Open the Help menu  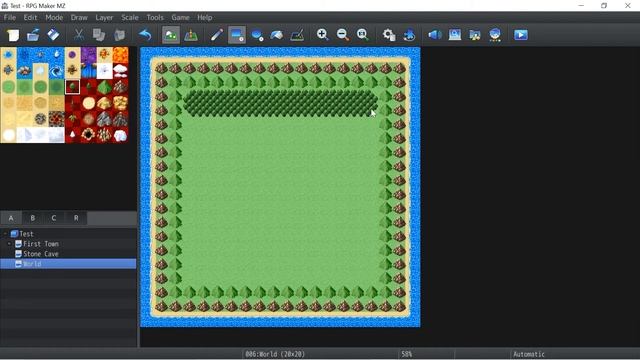click(x=204, y=18)
